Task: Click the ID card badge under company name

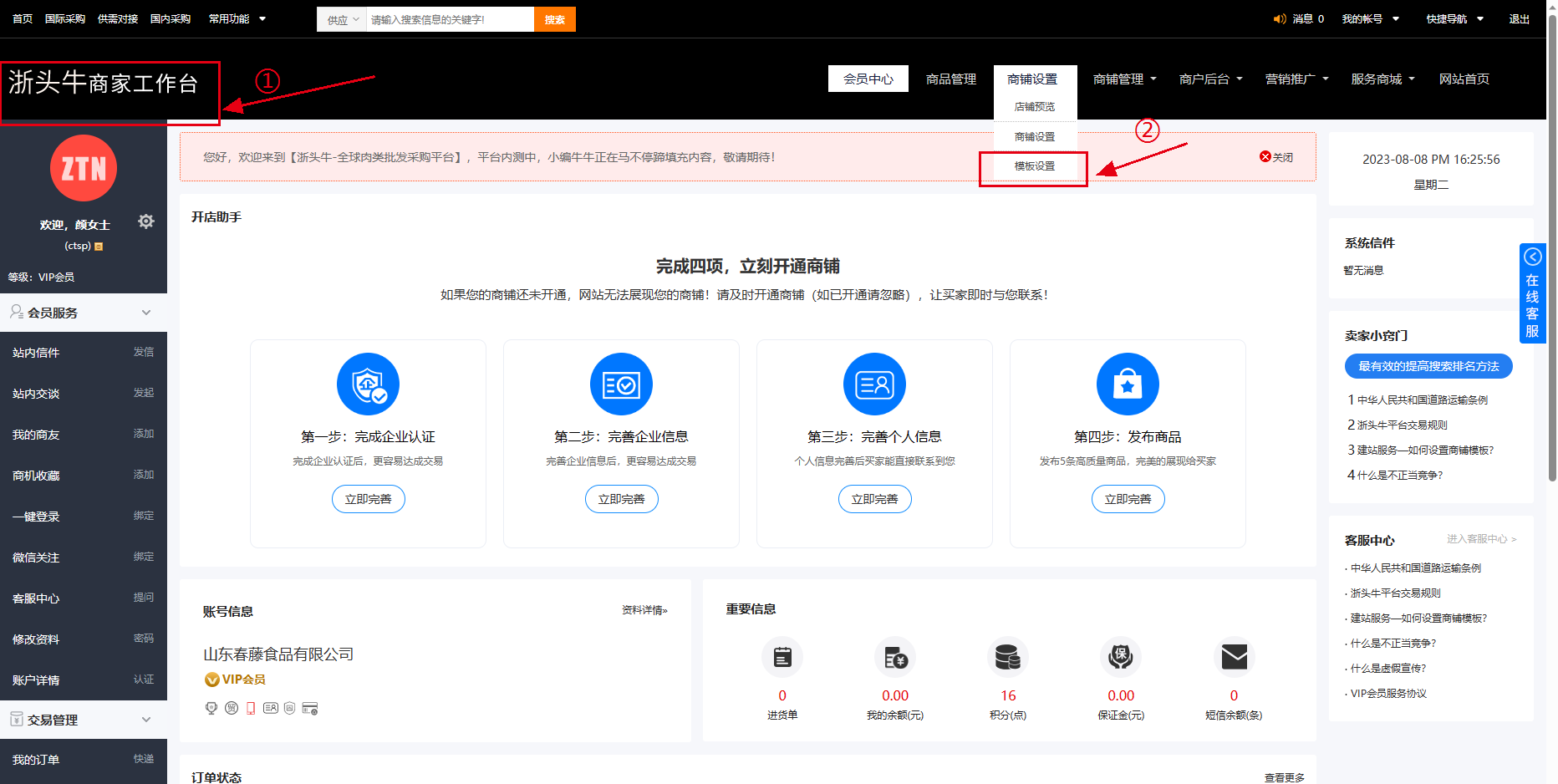Action: click(271, 708)
